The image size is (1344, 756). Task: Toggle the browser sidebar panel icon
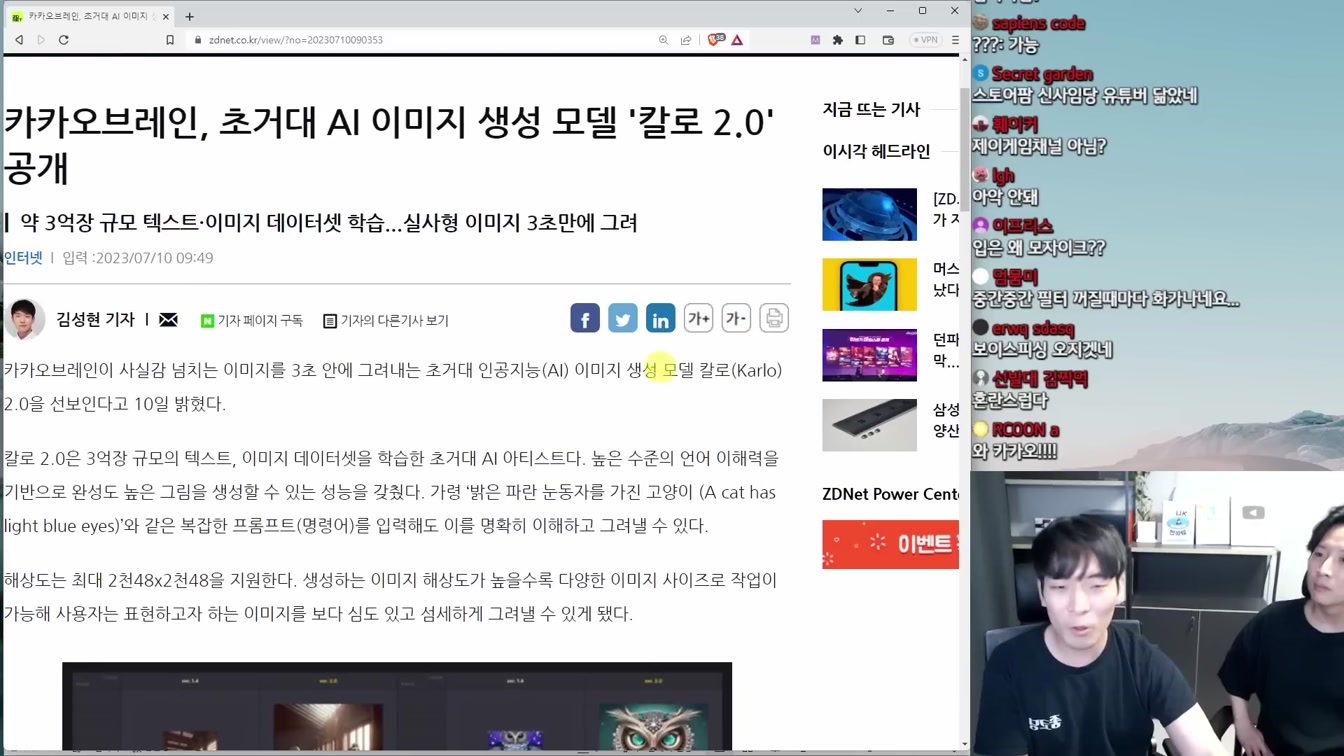click(860, 40)
